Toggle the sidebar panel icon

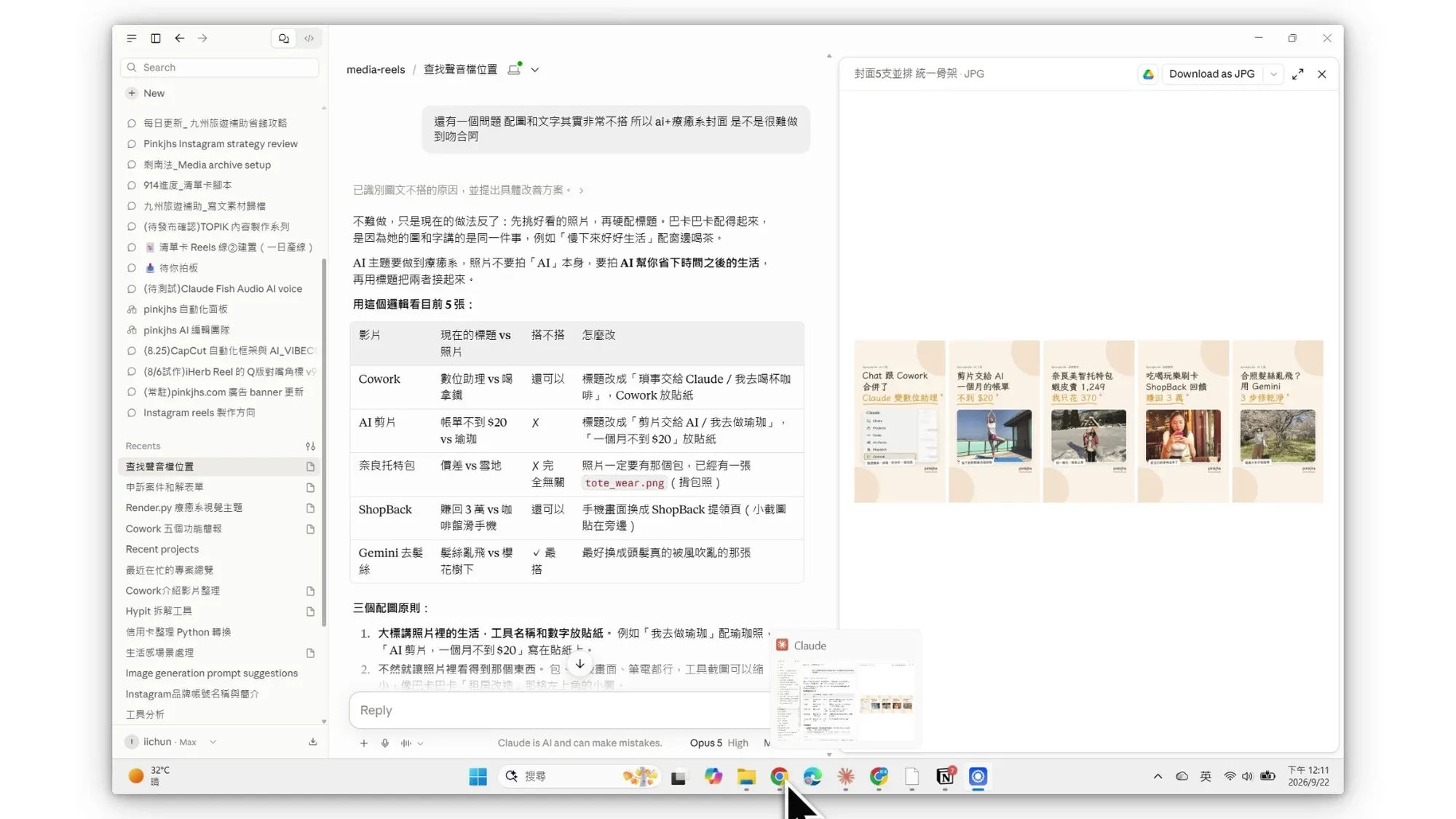pyautogui.click(x=156, y=39)
